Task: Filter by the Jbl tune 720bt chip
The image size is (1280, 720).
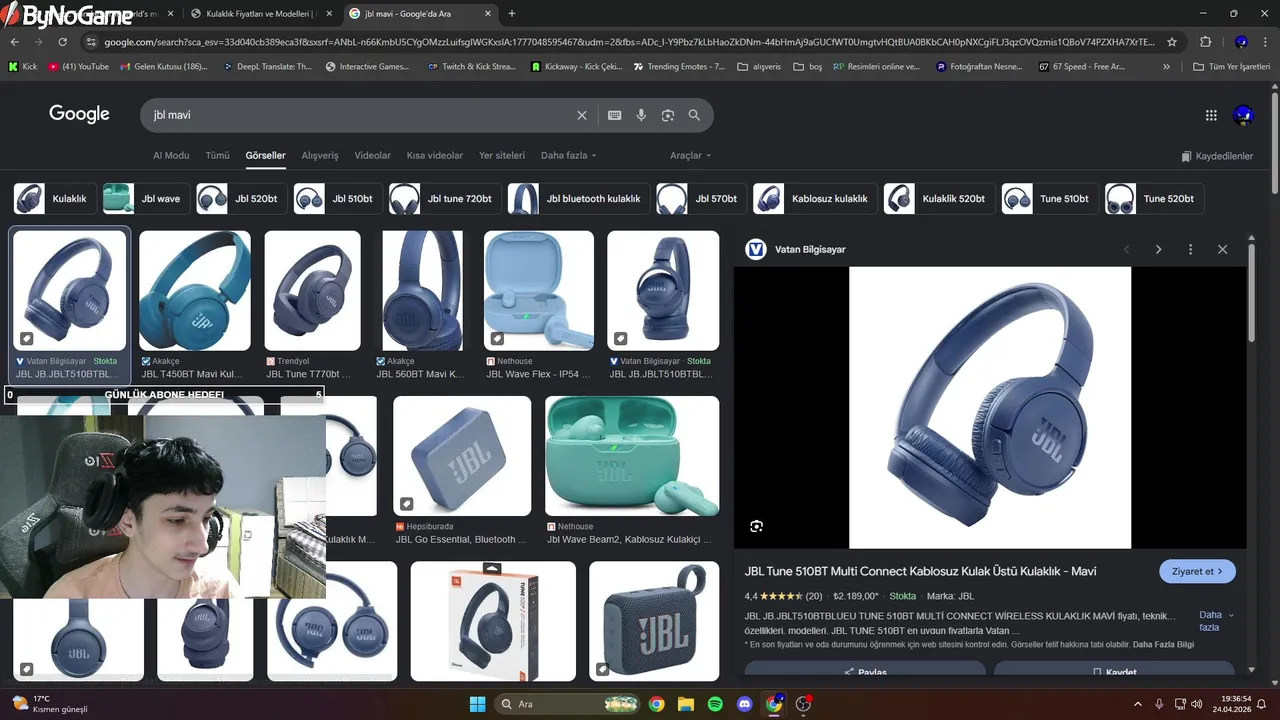Action: click(445, 199)
